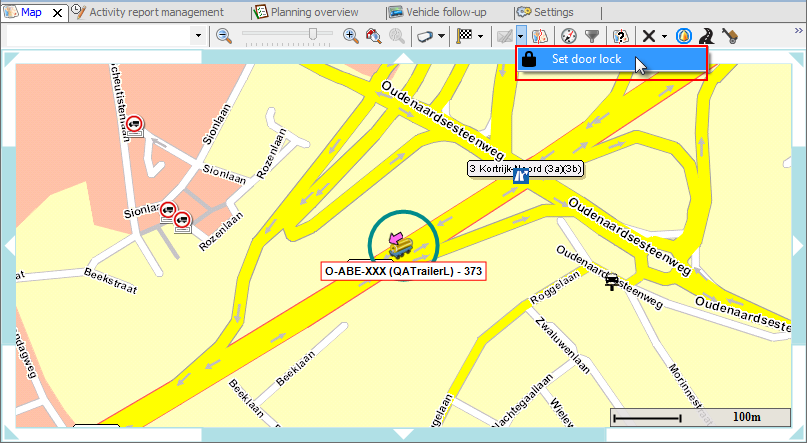Click the funnel filter icon
The height and width of the screenshot is (443, 807).
tap(592, 36)
